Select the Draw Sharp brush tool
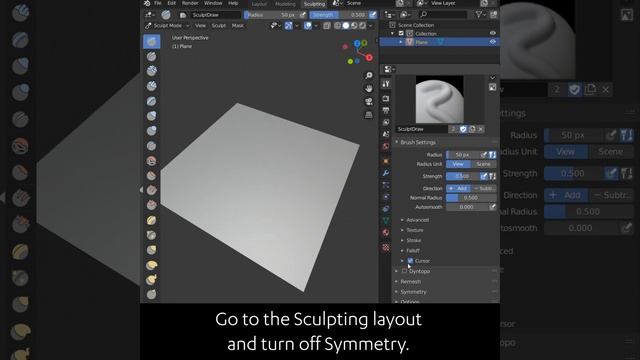This screenshot has height=360, width=640. (x=151, y=56)
